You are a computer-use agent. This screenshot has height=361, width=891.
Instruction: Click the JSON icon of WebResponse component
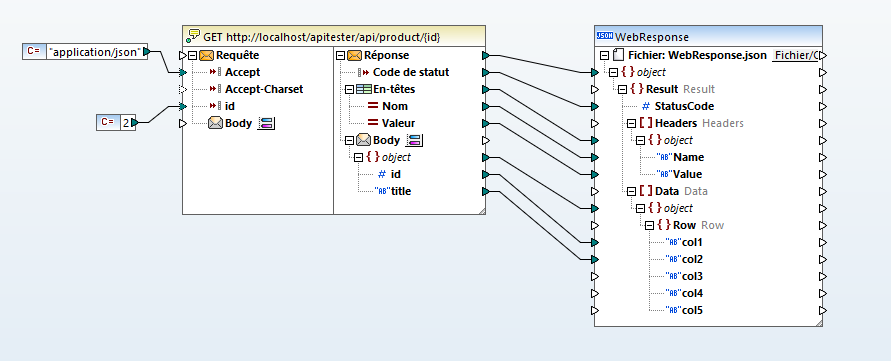click(x=603, y=36)
